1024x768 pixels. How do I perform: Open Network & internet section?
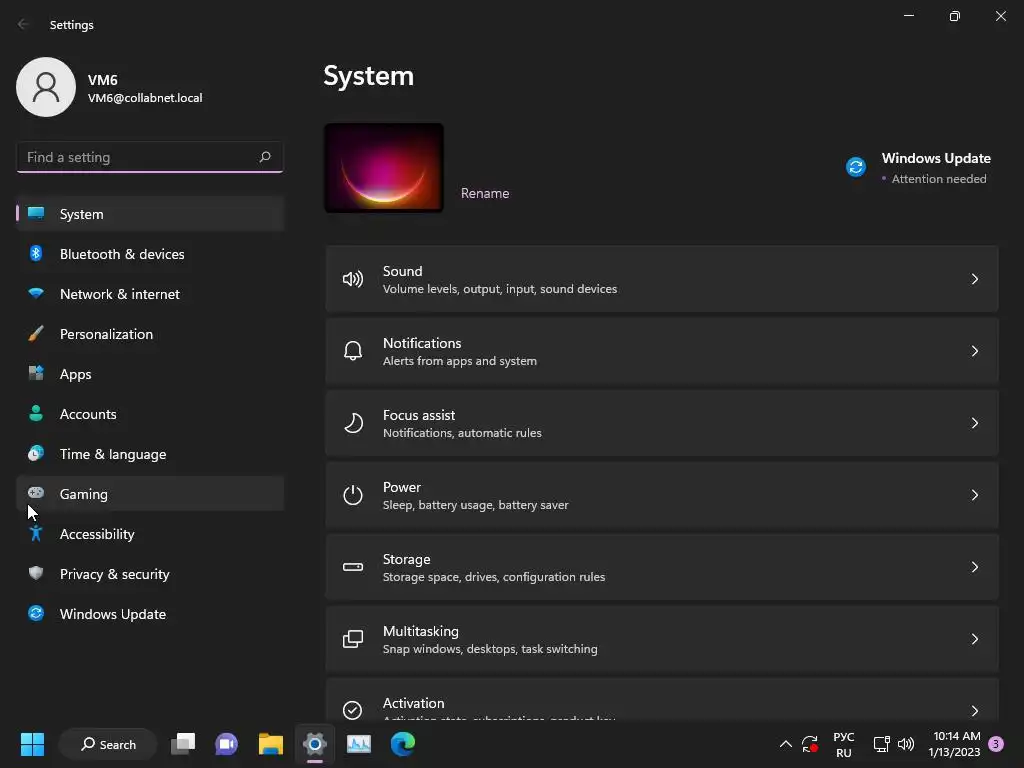tap(150, 294)
